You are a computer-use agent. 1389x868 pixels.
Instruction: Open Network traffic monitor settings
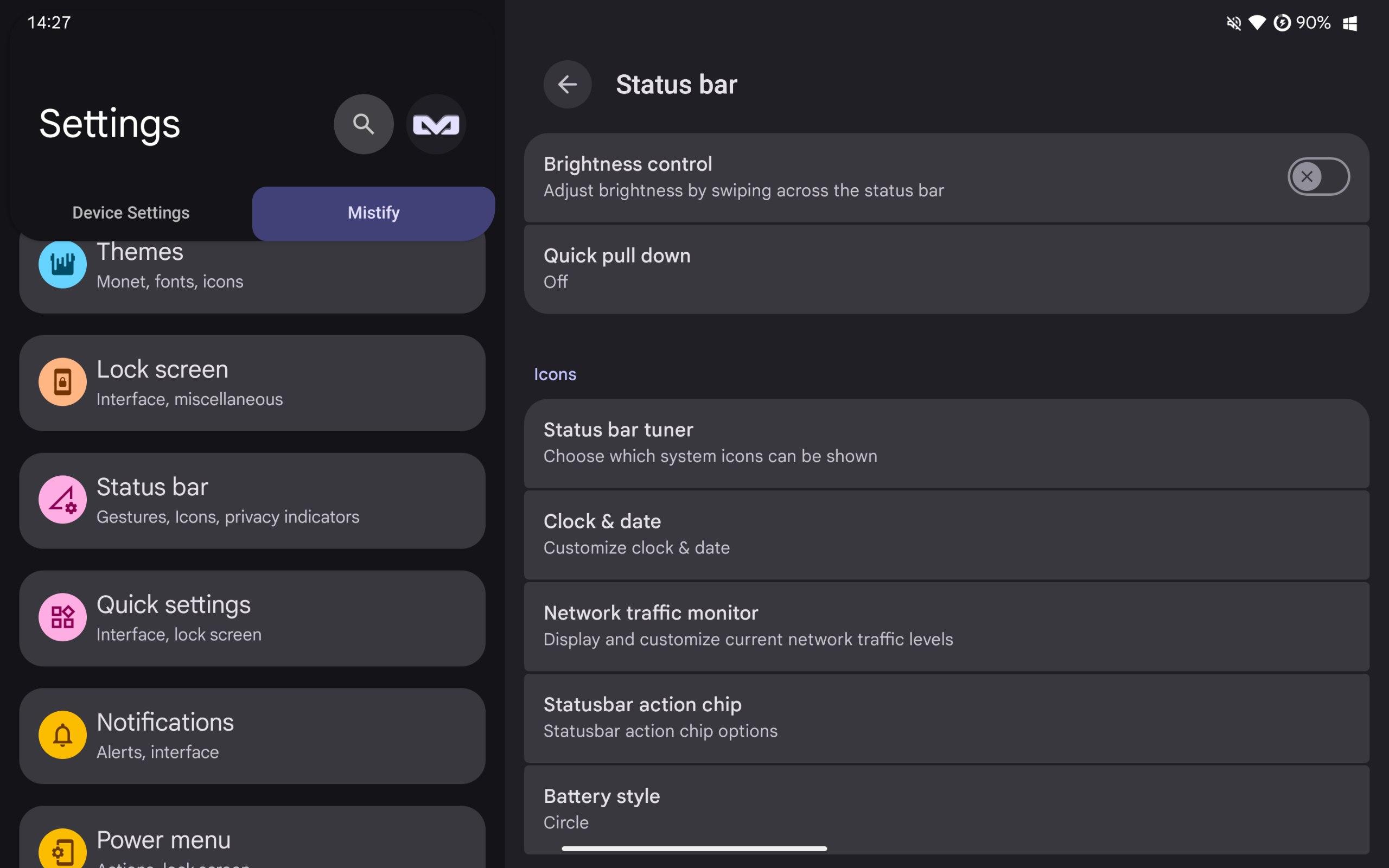[946, 626]
